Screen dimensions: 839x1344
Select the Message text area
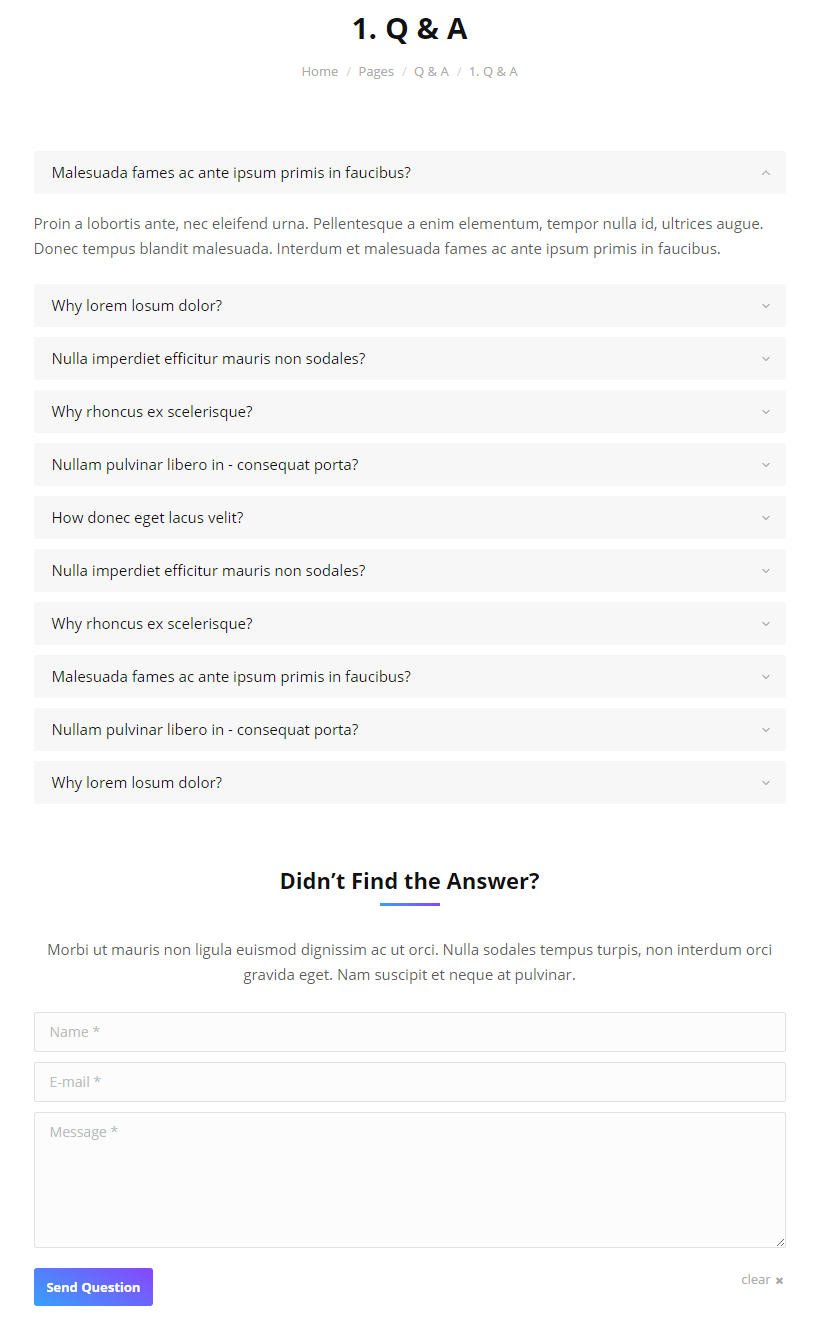click(409, 1180)
